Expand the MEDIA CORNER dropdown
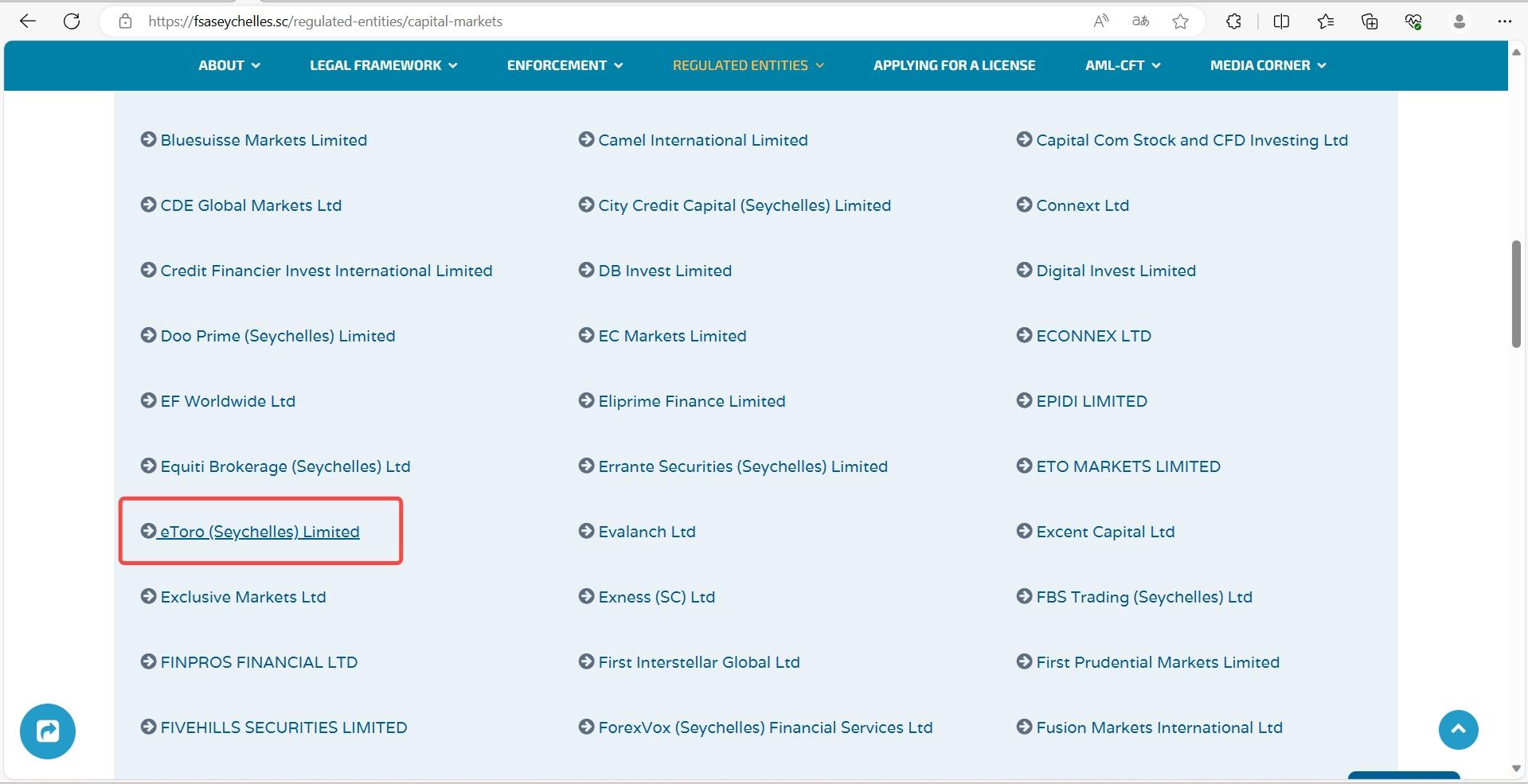 pos(1268,65)
